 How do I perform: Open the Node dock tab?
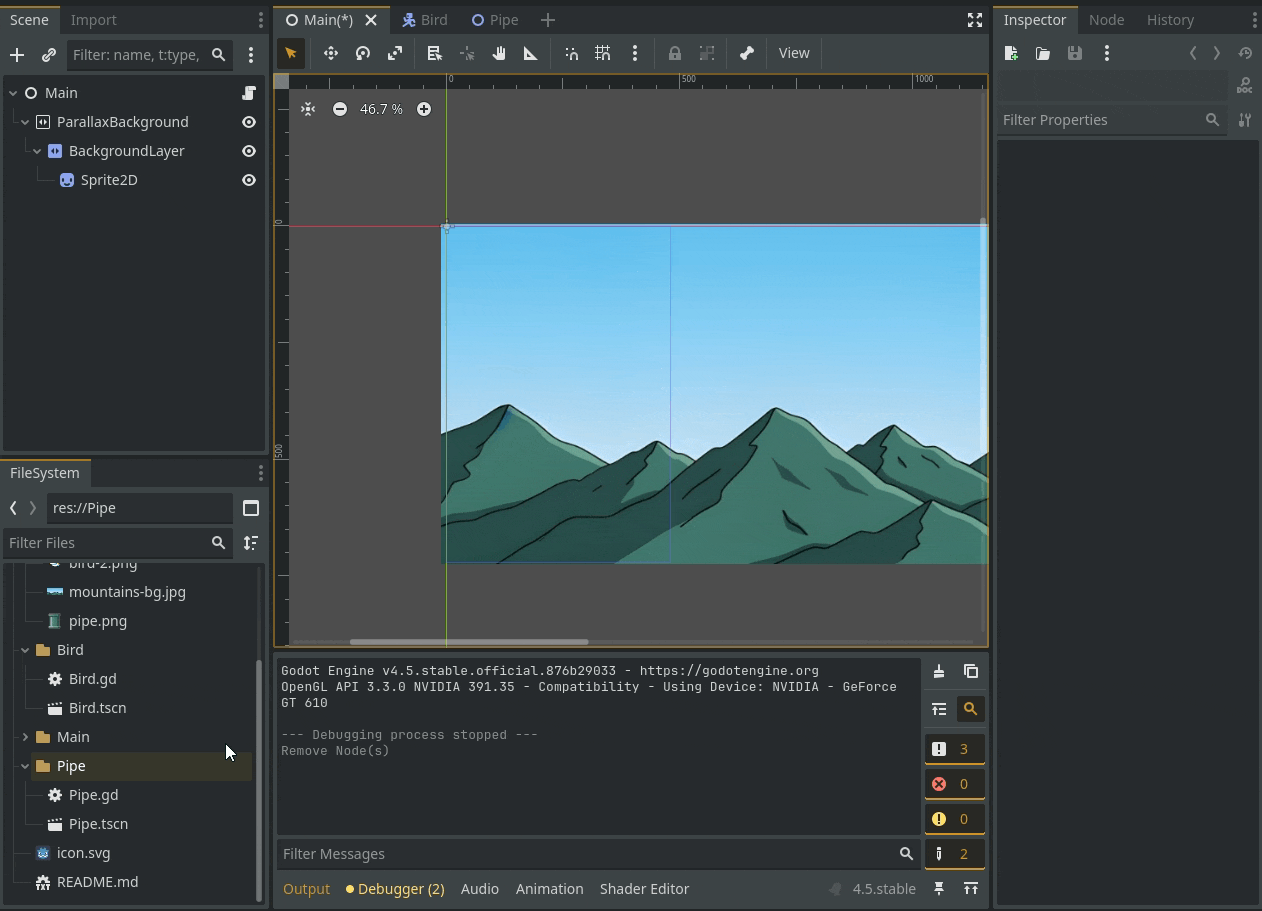coord(1106,20)
